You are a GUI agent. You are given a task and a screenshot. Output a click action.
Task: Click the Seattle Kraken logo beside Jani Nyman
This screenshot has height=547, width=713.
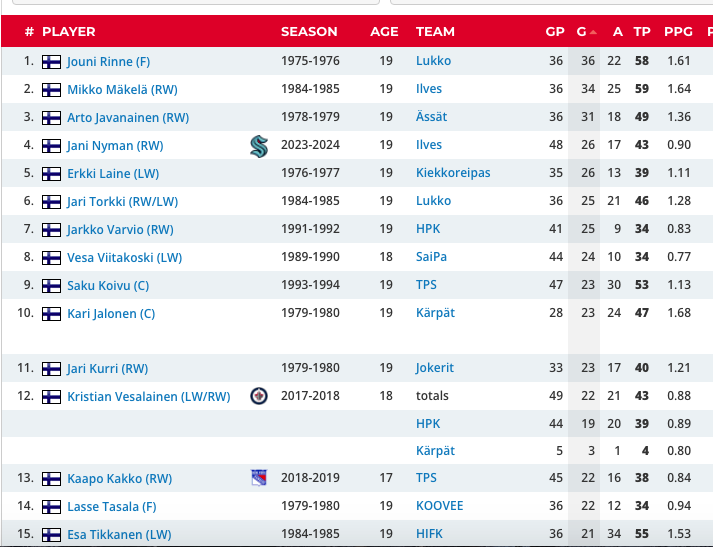(x=259, y=146)
